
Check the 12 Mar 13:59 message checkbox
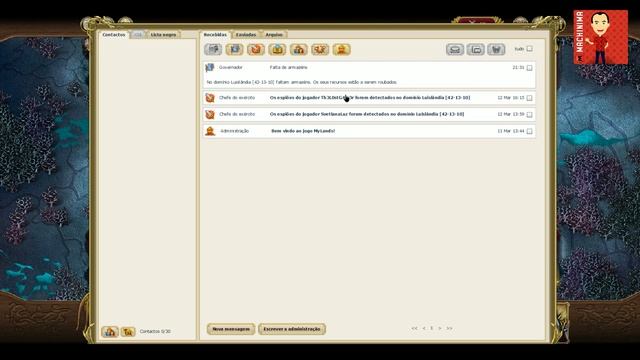click(x=529, y=115)
